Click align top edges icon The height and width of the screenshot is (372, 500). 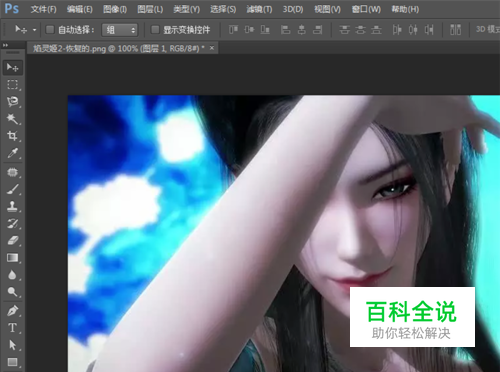[233, 30]
